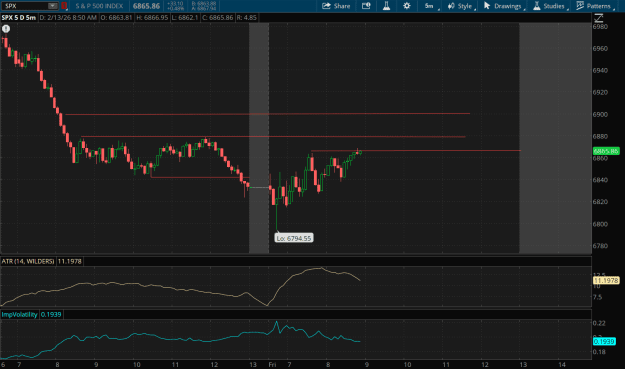Click the 'O: 6863.81' open value
625x369 pixels.
tap(116, 18)
